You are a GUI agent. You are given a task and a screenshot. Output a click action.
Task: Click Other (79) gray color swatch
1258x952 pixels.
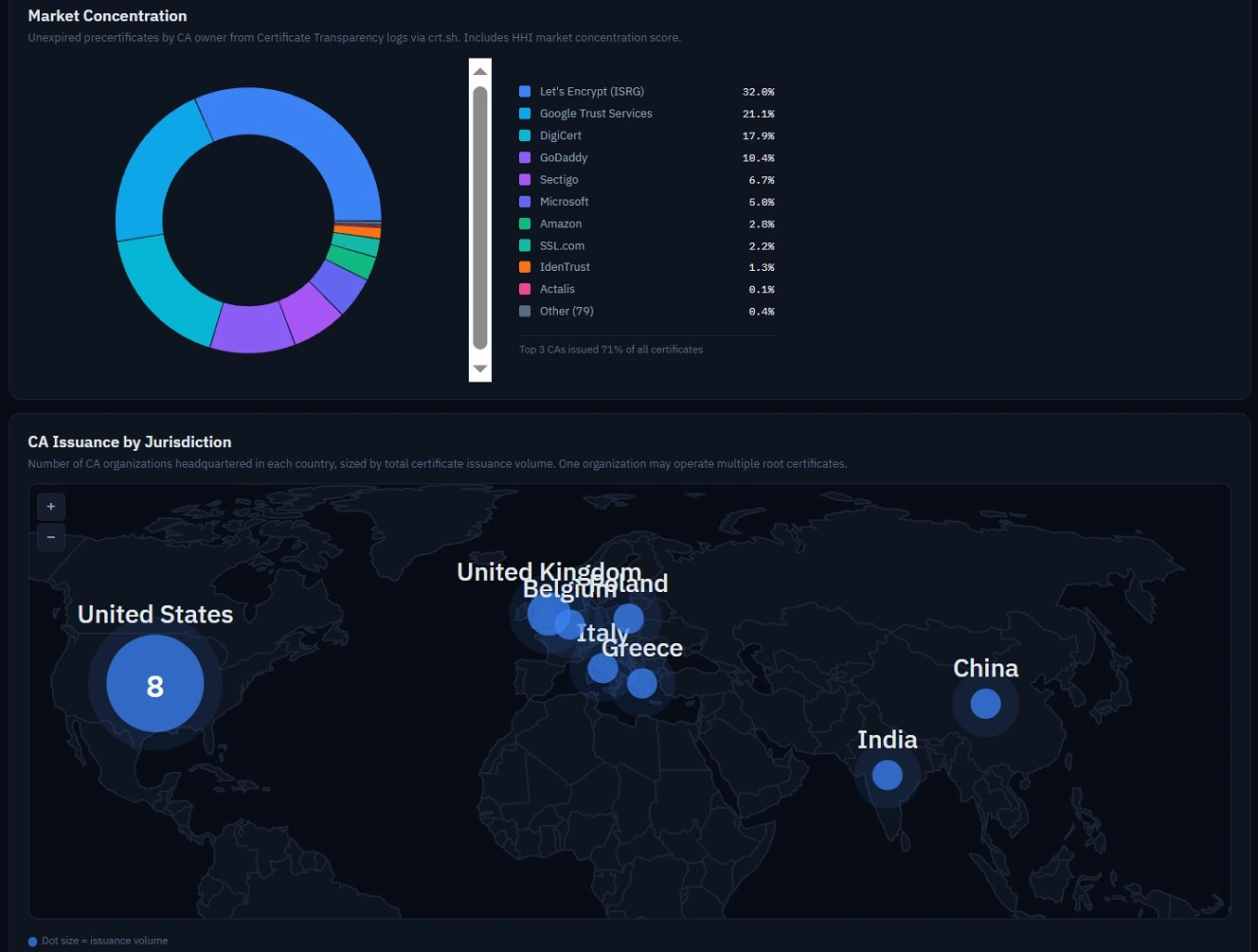tap(525, 311)
